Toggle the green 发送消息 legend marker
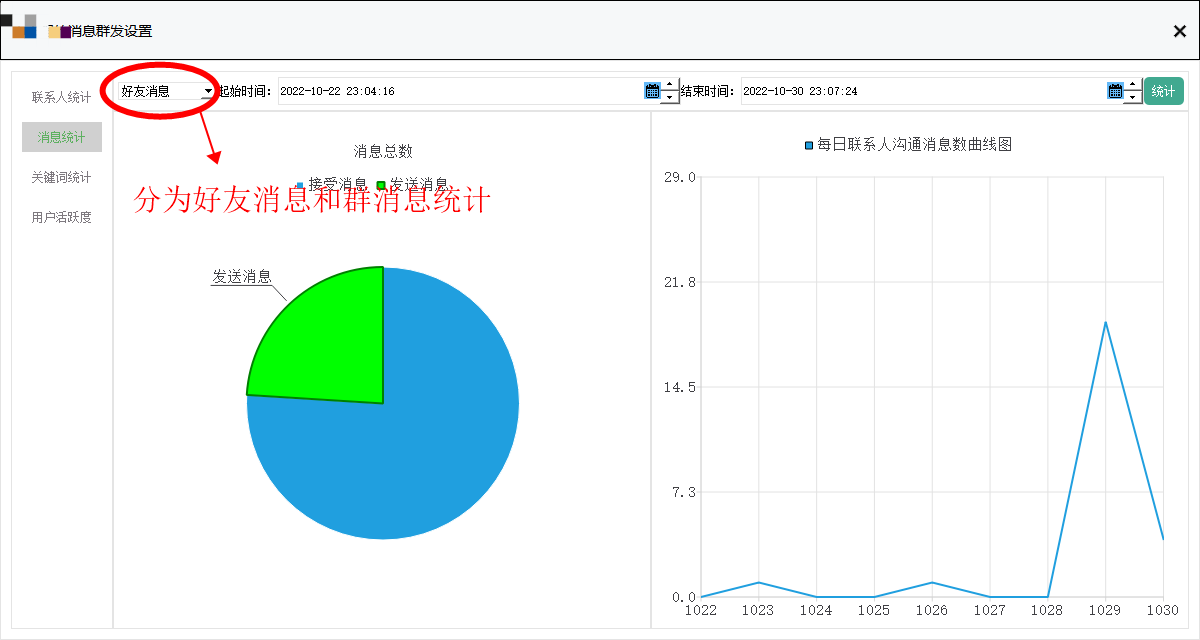Screen dimensions: 1200x640 click(381, 185)
